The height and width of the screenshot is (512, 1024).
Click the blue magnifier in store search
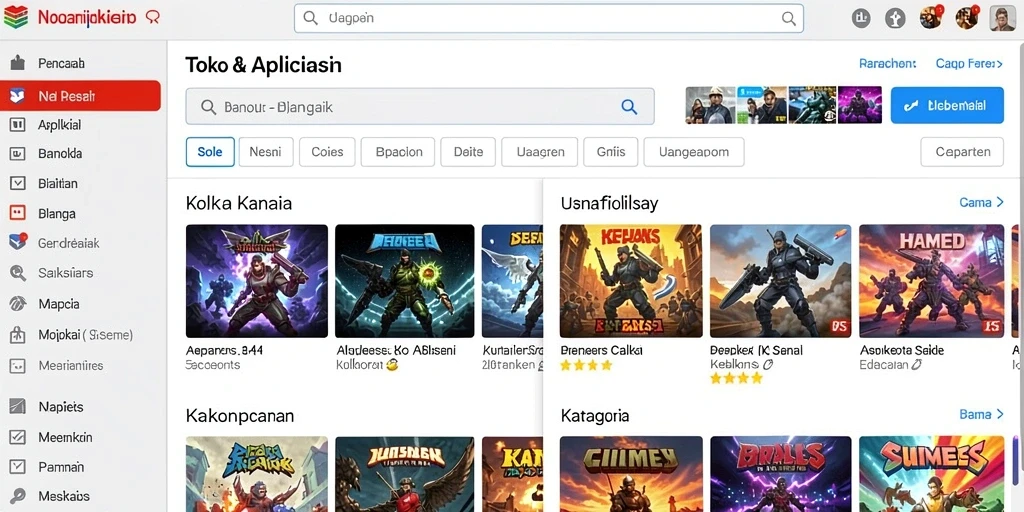point(629,106)
